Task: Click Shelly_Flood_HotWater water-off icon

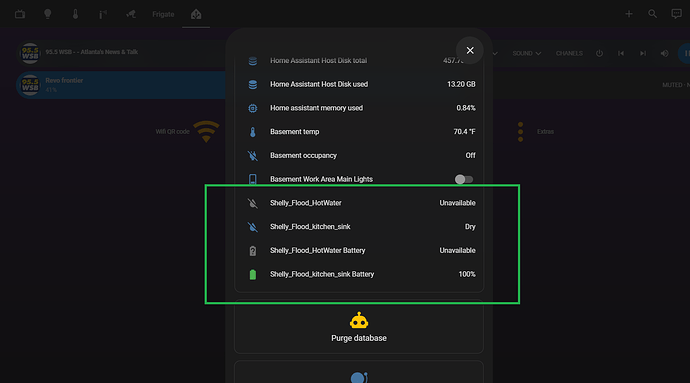Action: point(253,203)
